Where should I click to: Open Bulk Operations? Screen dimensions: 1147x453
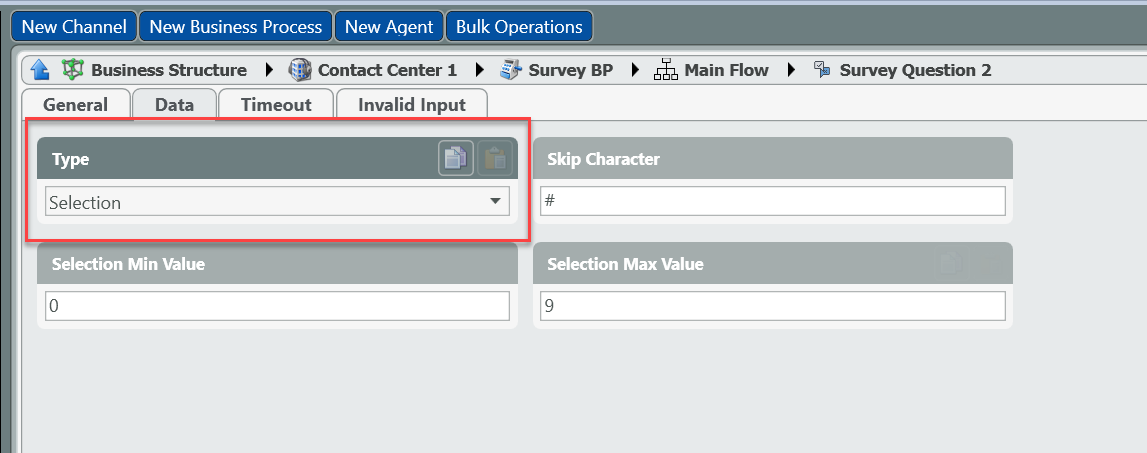point(519,27)
